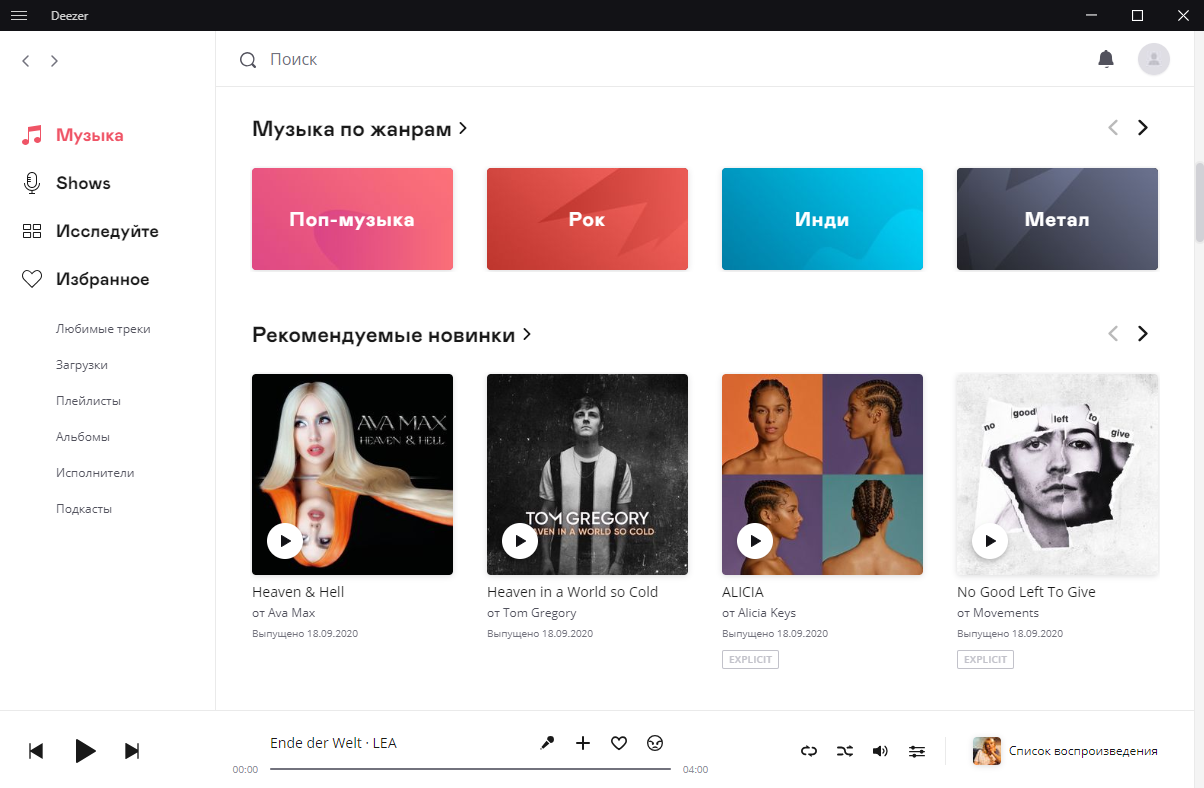The image size is (1204, 788).
Task: Go forward with the right navigation arrow
Action: 54,61
